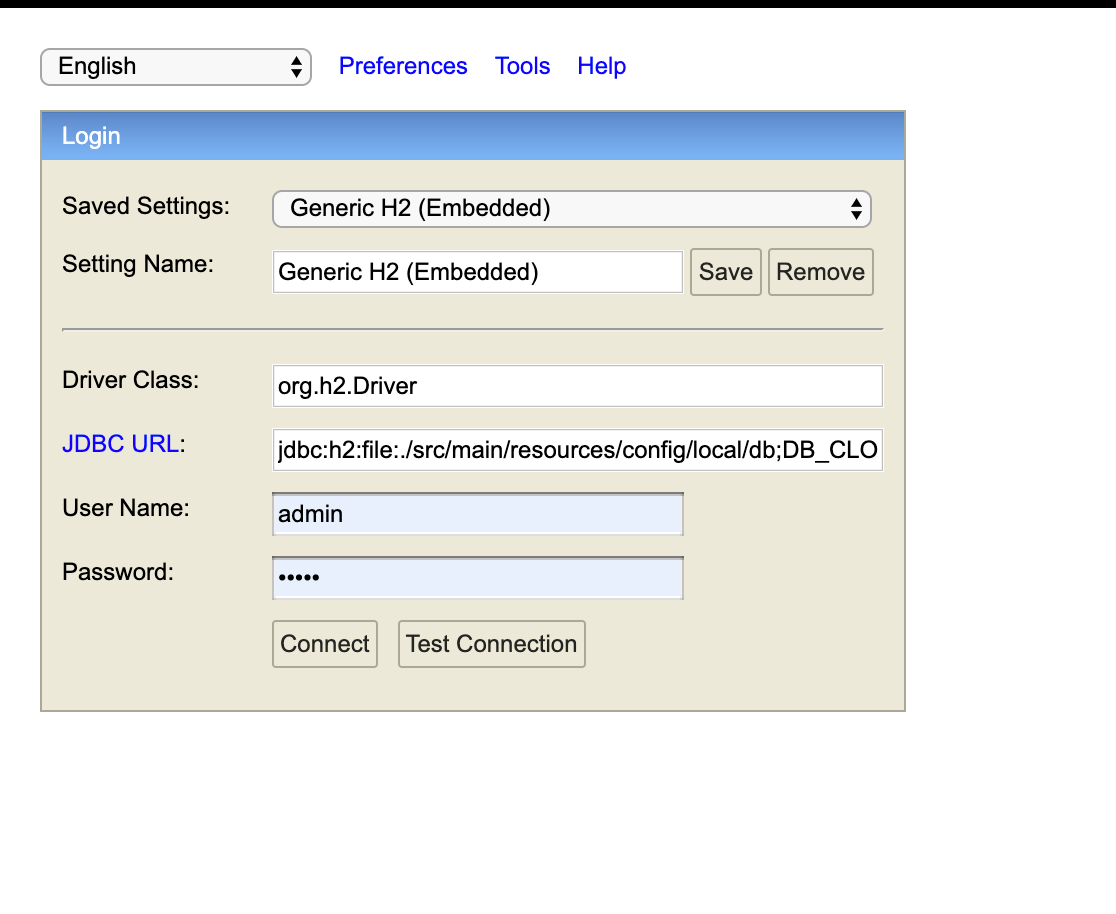Viewport: 1116px width, 914px height.
Task: Click the JDBC URL input field
Action: (577, 450)
